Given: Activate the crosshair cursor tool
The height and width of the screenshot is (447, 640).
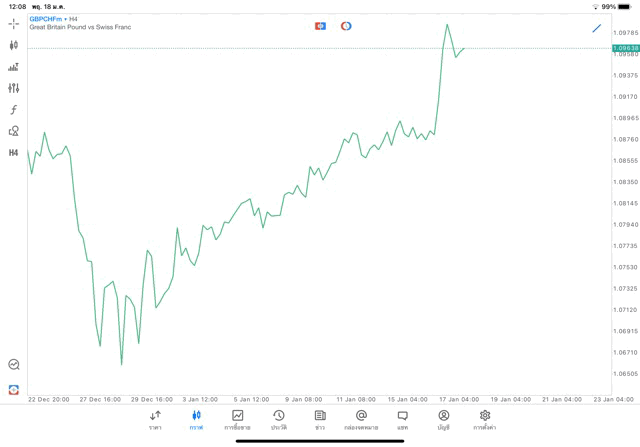Looking at the screenshot, I should (14, 23).
